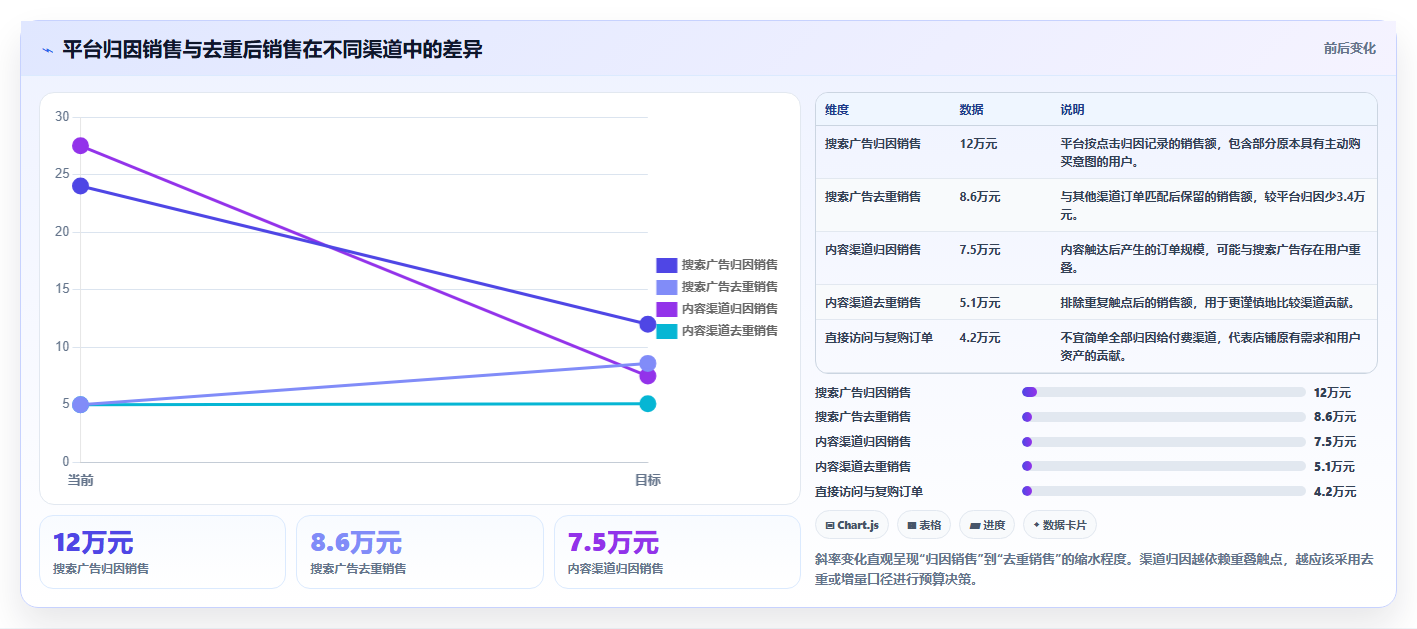Click the 前后变化 label in header

pyautogui.click(x=1349, y=48)
